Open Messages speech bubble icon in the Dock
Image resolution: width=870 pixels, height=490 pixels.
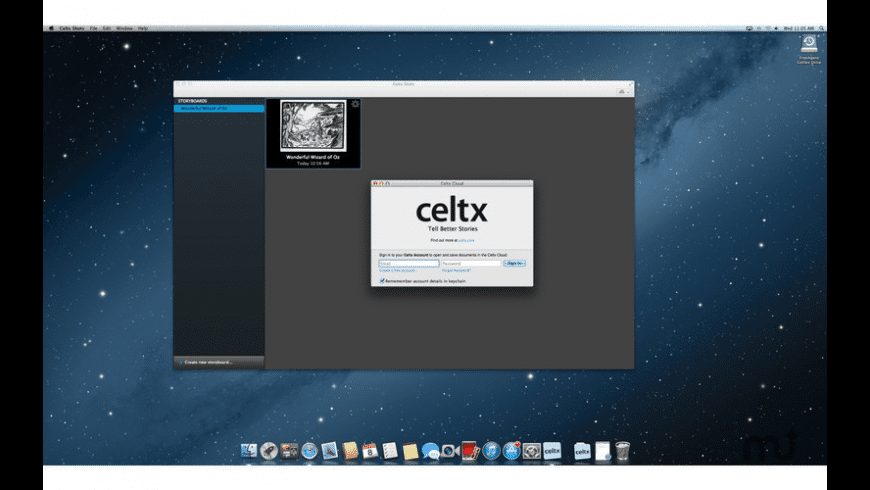tap(431, 451)
